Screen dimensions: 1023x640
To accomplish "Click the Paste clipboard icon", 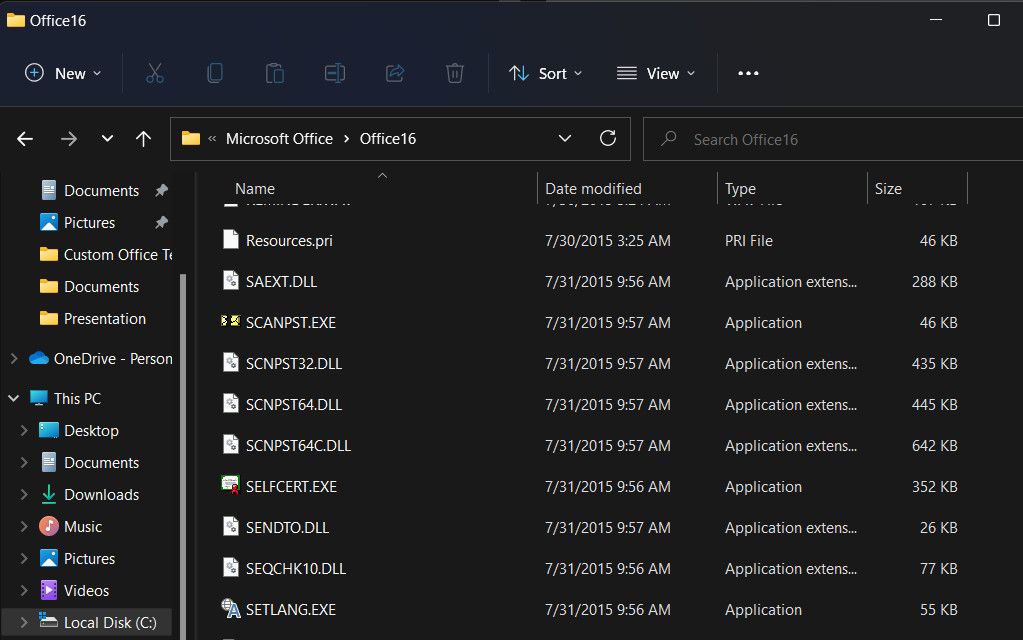I will point(274,73).
